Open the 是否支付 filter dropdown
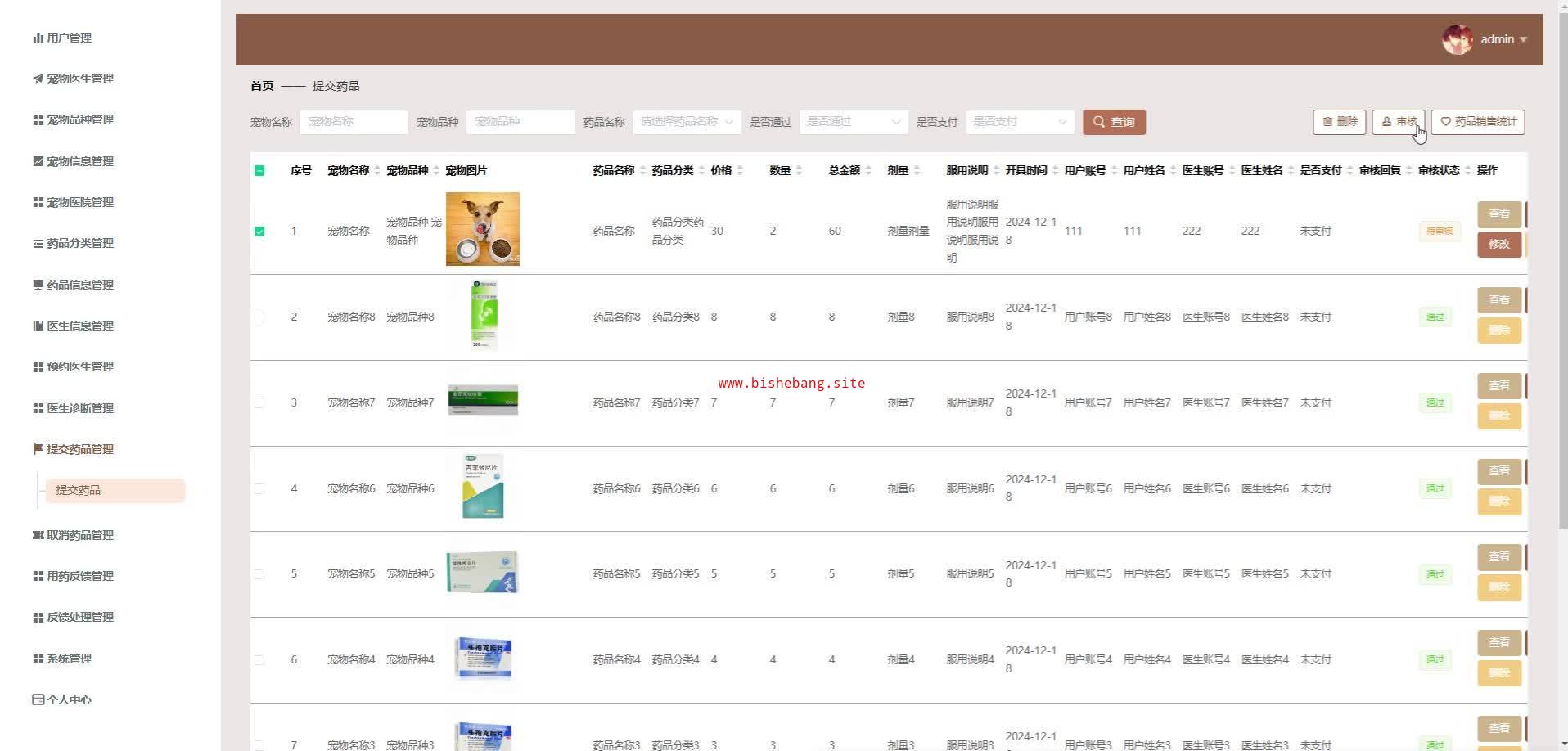 (1019, 122)
